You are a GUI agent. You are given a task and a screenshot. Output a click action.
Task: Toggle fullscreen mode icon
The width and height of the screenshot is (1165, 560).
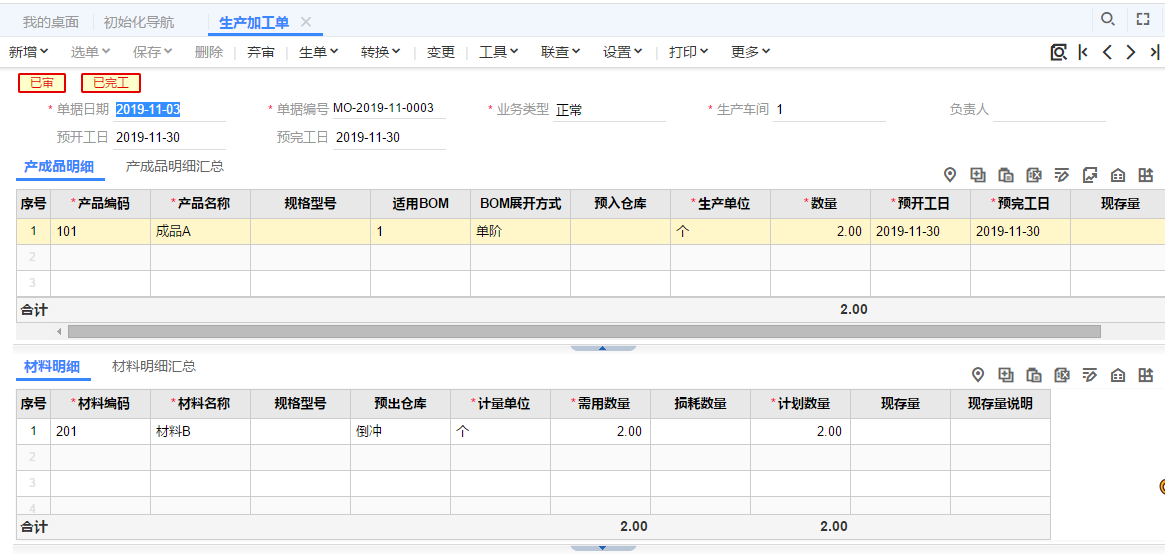pos(1143,19)
